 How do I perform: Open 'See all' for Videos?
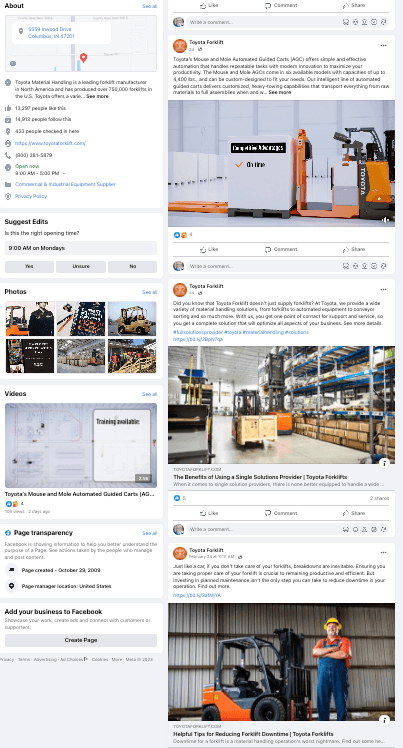(x=149, y=394)
